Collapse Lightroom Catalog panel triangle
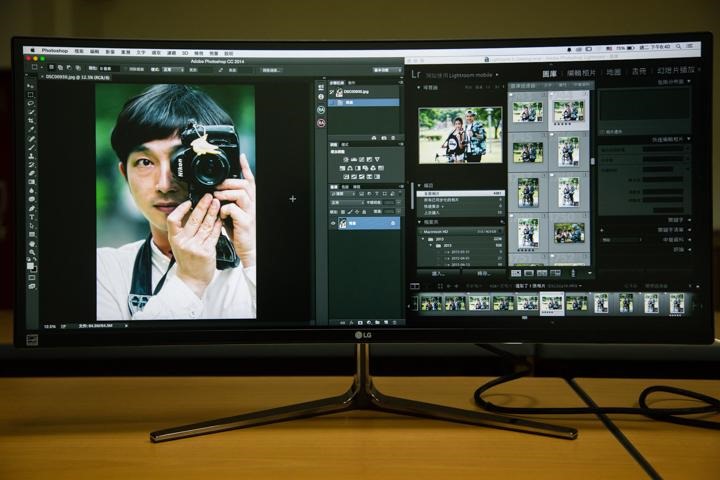720x480 pixels. 419,186
